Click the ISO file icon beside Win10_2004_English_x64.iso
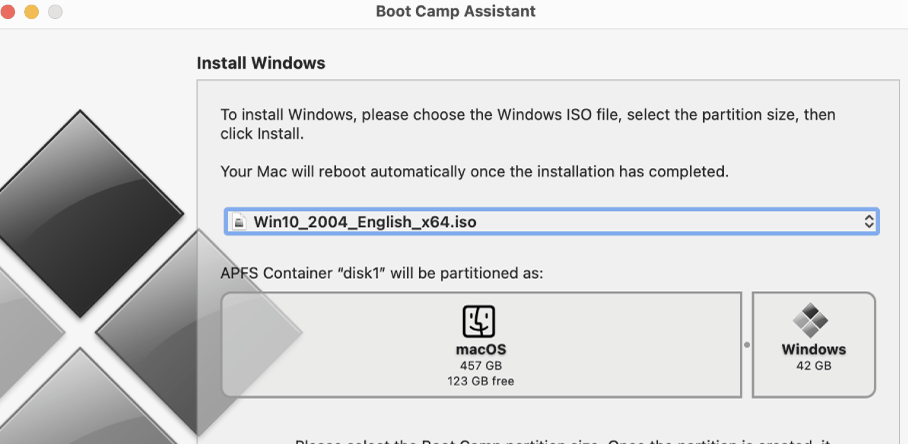This screenshot has height=444, width=908. coord(239,222)
